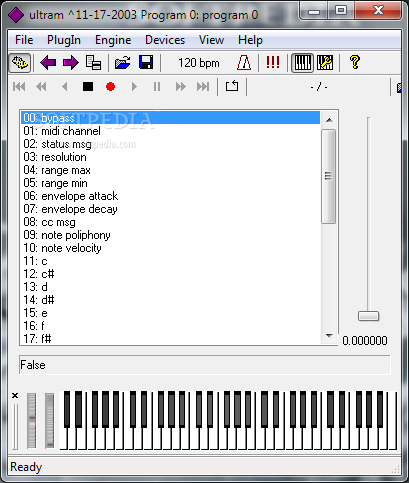409x483 pixels.
Task: Close the keyboard bar with x
Action: pos(15,396)
